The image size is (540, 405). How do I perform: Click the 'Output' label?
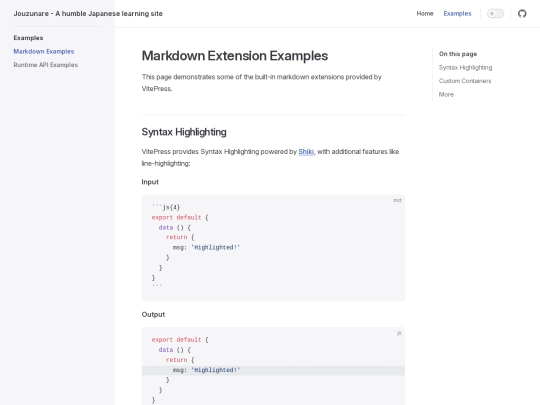click(153, 314)
